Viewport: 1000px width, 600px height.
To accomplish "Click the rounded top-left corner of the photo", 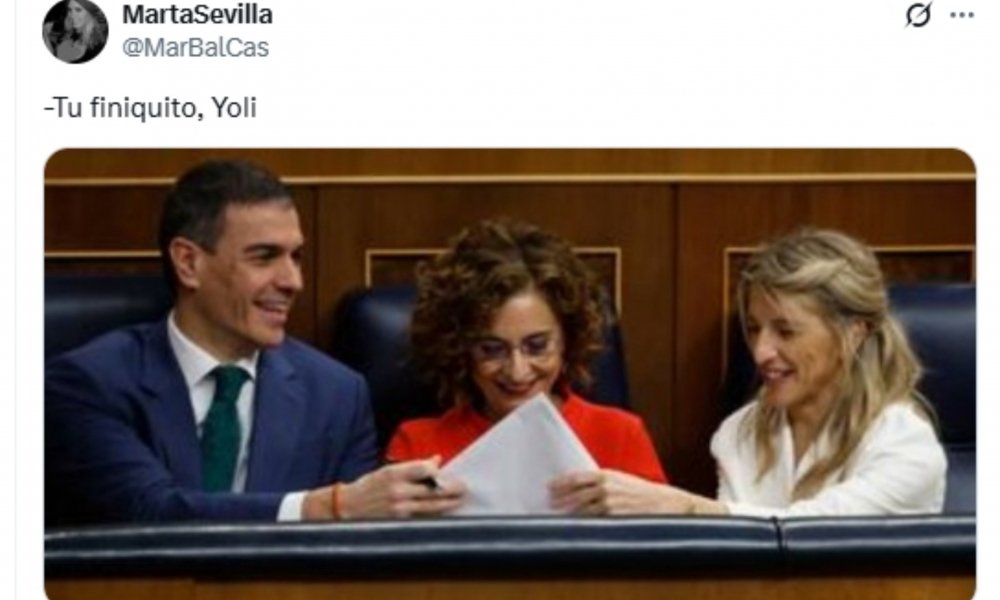I will tap(52, 157).
